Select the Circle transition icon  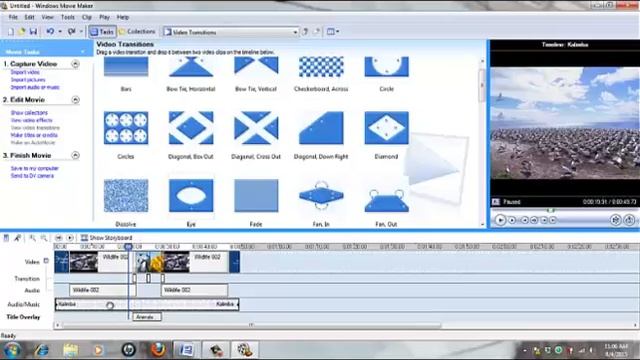(387, 67)
